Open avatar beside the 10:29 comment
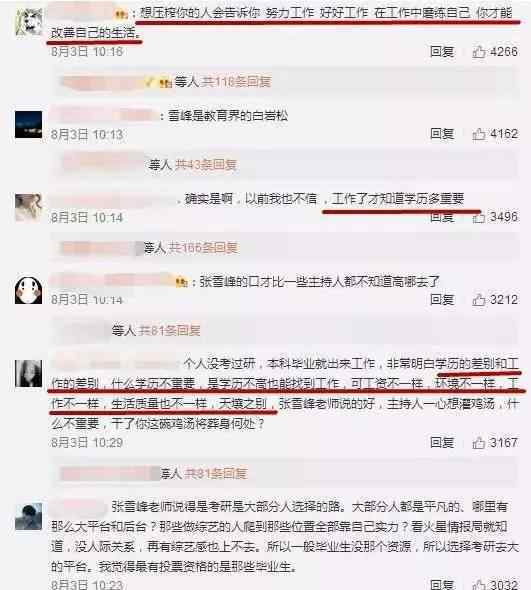Image resolution: width=531 pixels, height=590 pixels. [28, 373]
